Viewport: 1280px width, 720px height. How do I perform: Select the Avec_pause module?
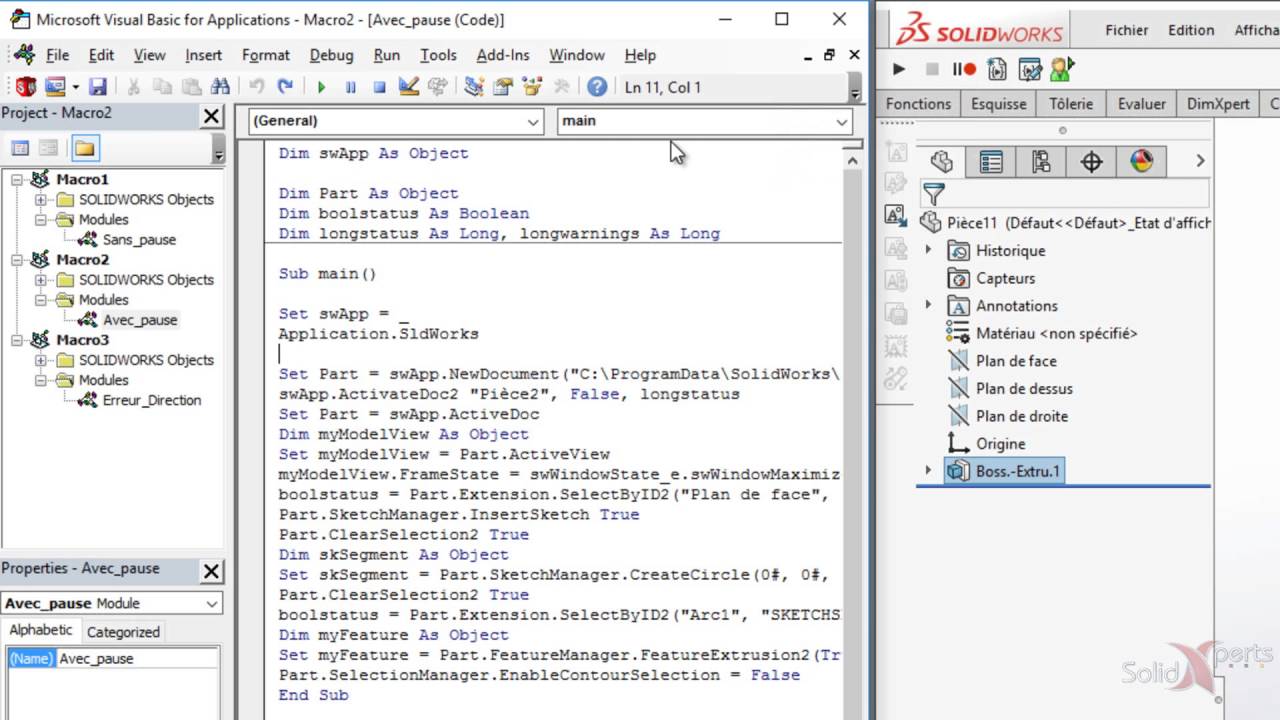click(x=140, y=320)
